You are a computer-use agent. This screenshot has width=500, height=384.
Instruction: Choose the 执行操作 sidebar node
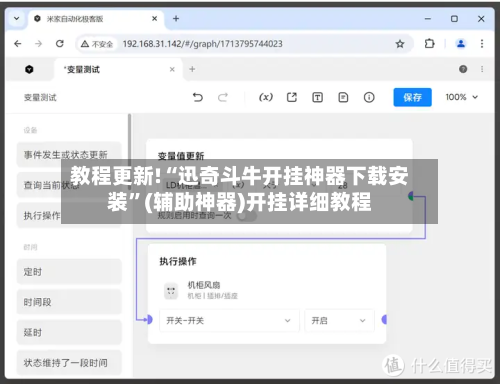(69, 215)
